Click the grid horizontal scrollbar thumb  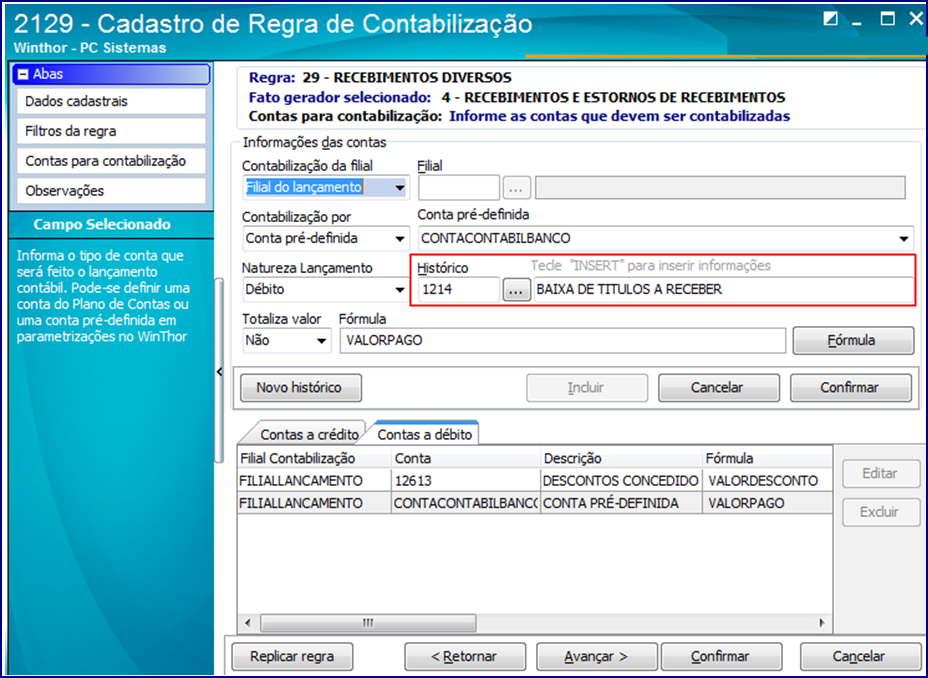tap(368, 622)
